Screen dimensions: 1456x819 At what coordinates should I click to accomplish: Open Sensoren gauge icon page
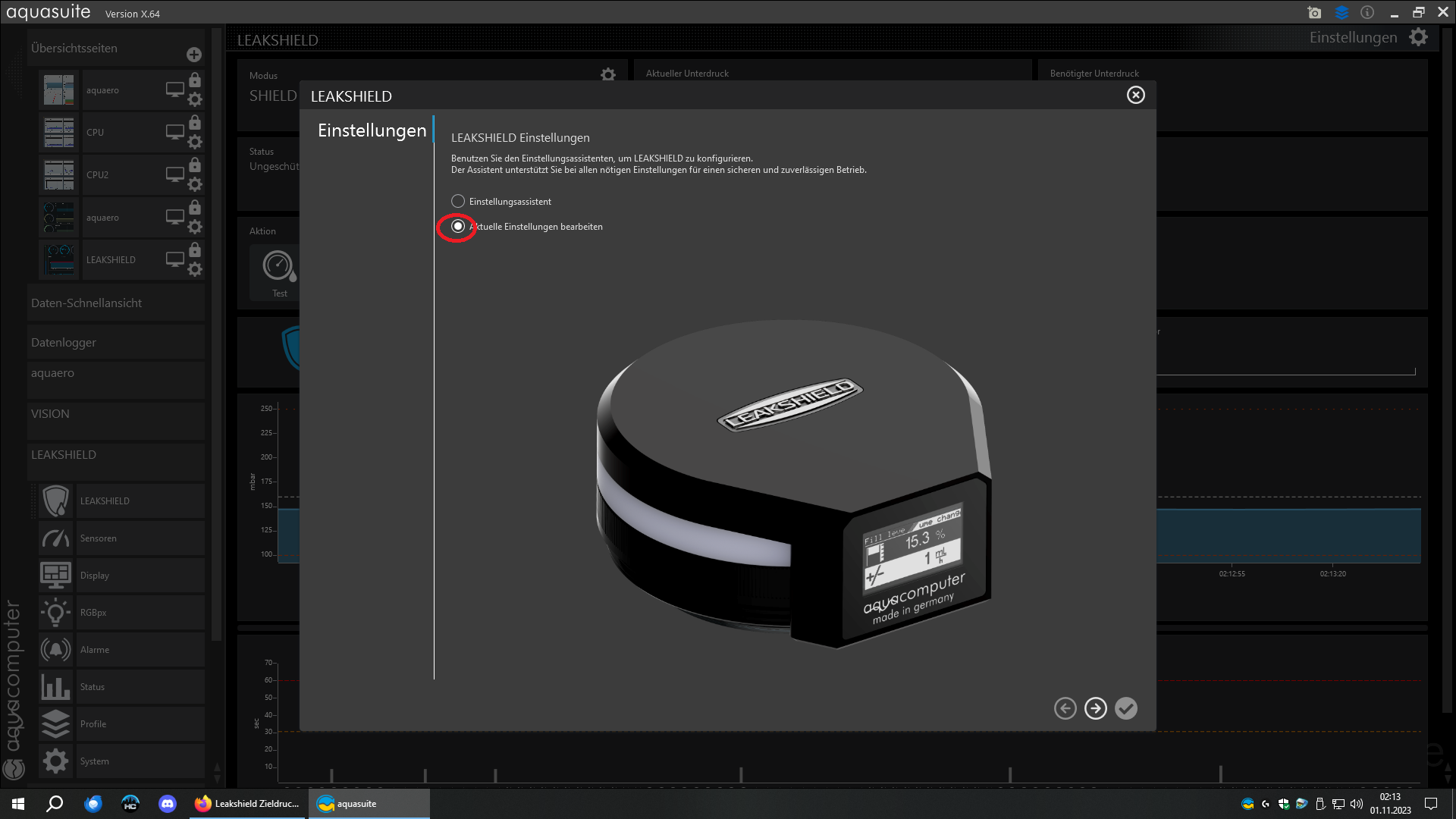[55, 538]
